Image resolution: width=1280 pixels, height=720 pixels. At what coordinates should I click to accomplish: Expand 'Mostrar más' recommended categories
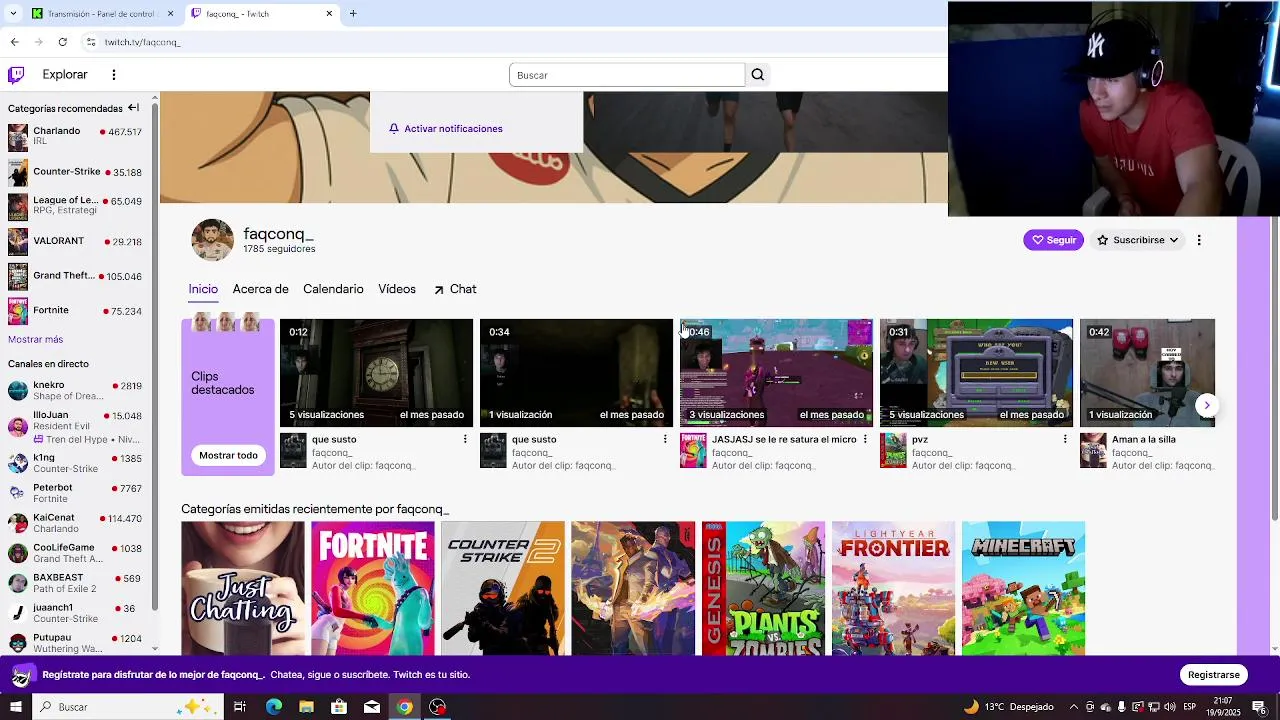(35, 339)
